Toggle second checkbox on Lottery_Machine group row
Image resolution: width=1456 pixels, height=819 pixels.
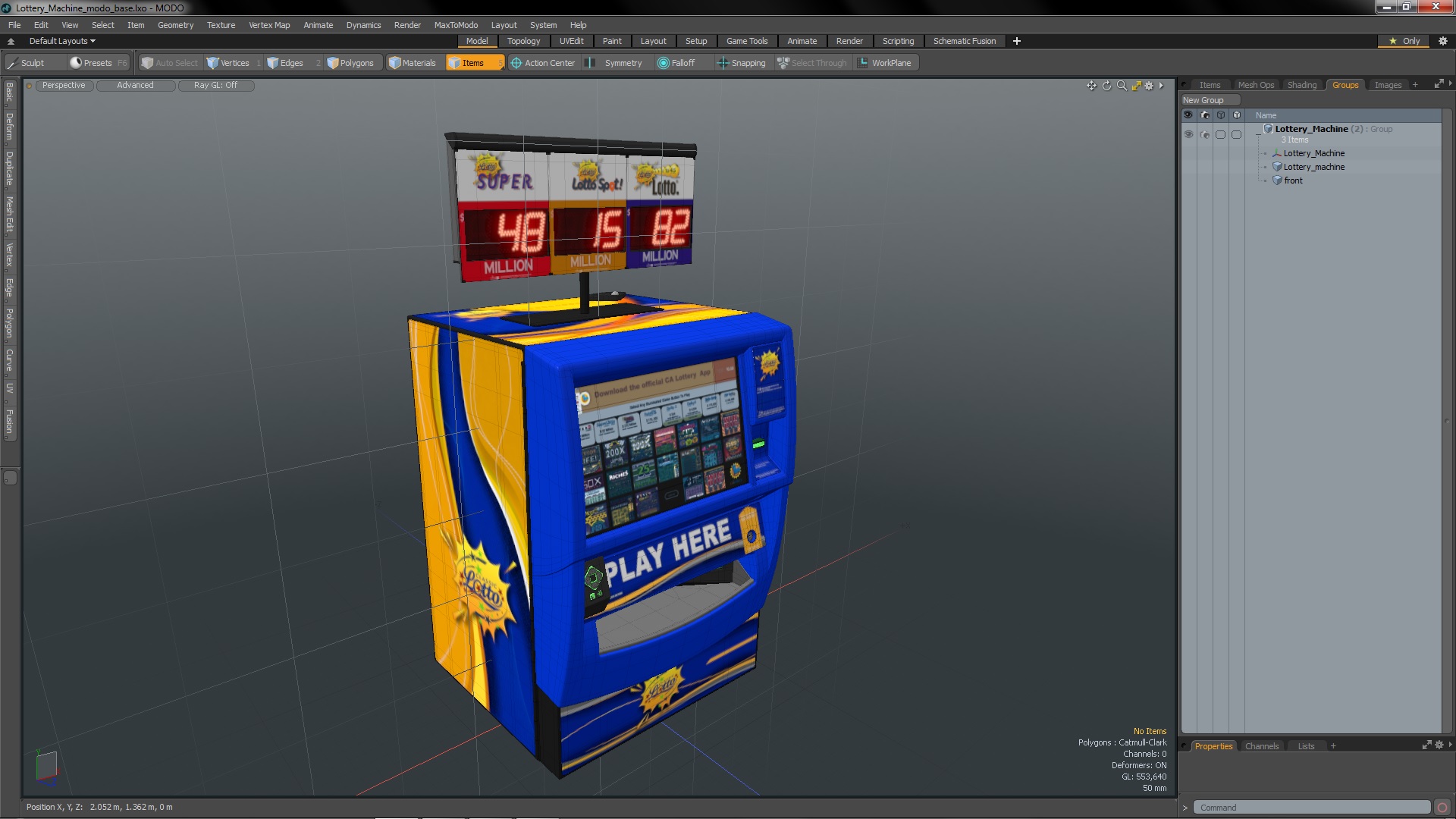(1236, 134)
